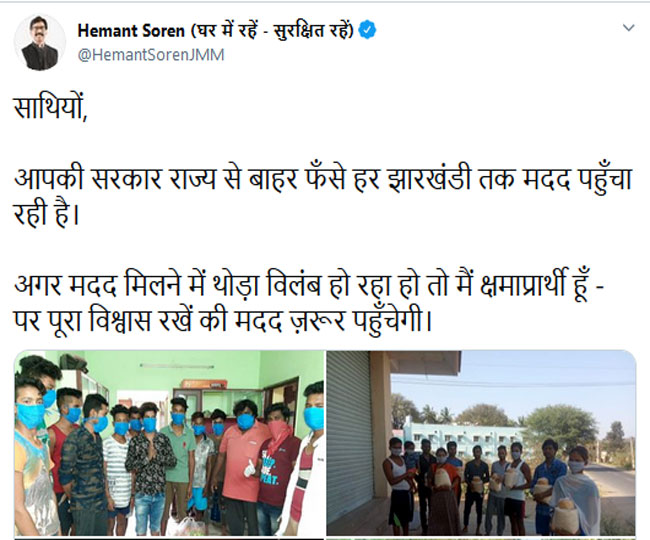Click the word झारखंडी in the tweet
This screenshot has width=650, height=540.
click(x=429, y=179)
